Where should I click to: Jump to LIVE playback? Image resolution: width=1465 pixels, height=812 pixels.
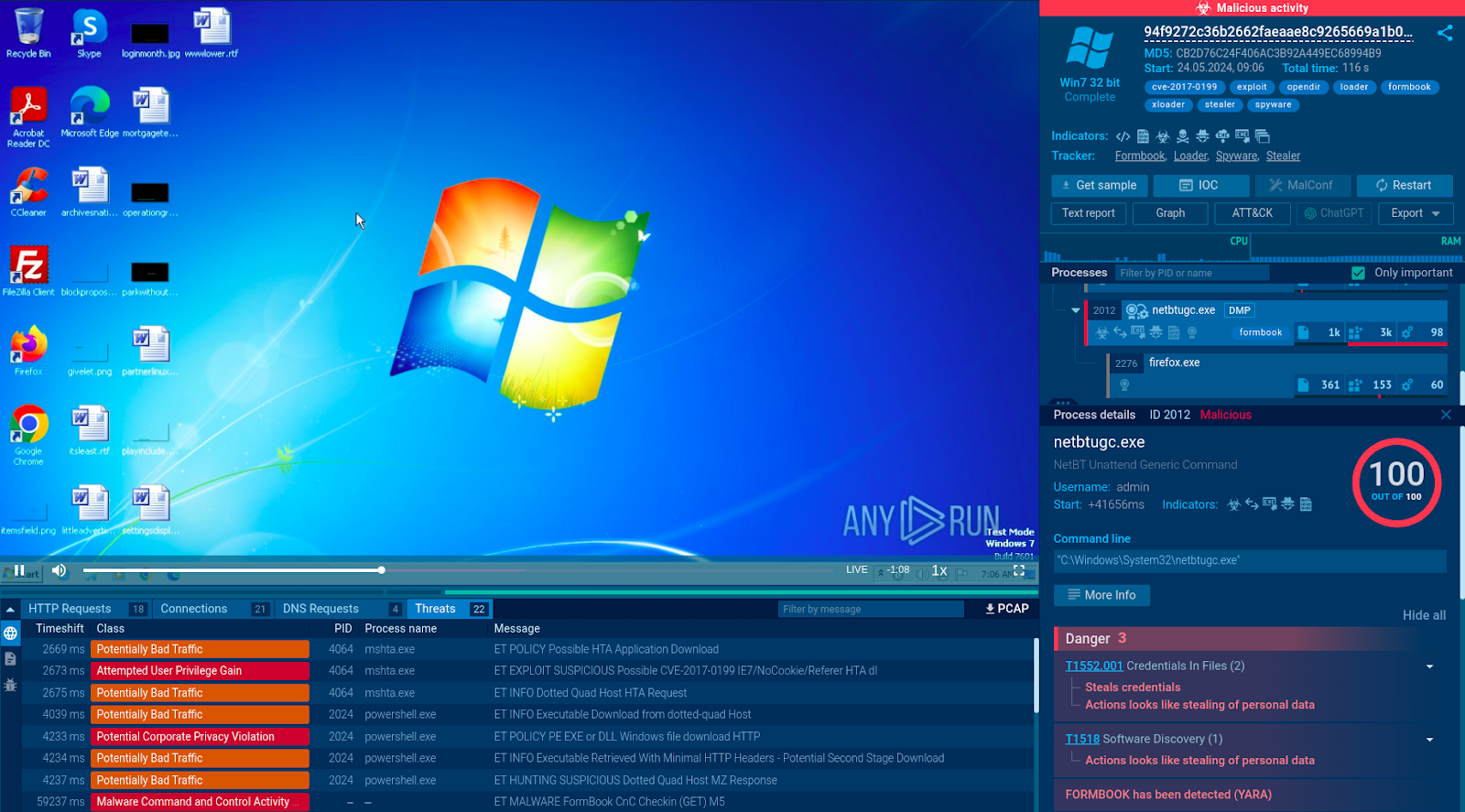[x=857, y=569]
